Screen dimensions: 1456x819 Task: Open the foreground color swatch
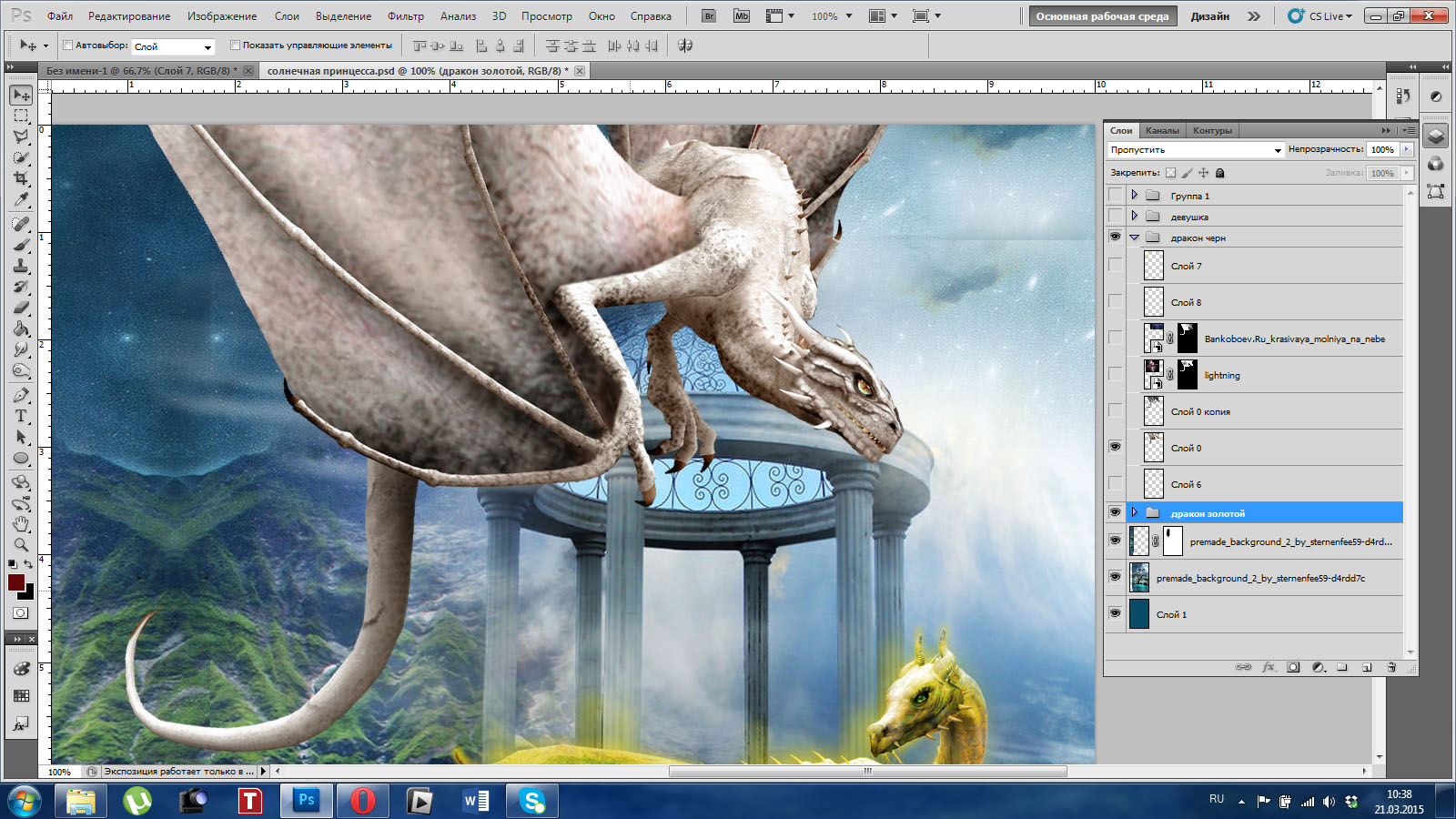(x=16, y=582)
